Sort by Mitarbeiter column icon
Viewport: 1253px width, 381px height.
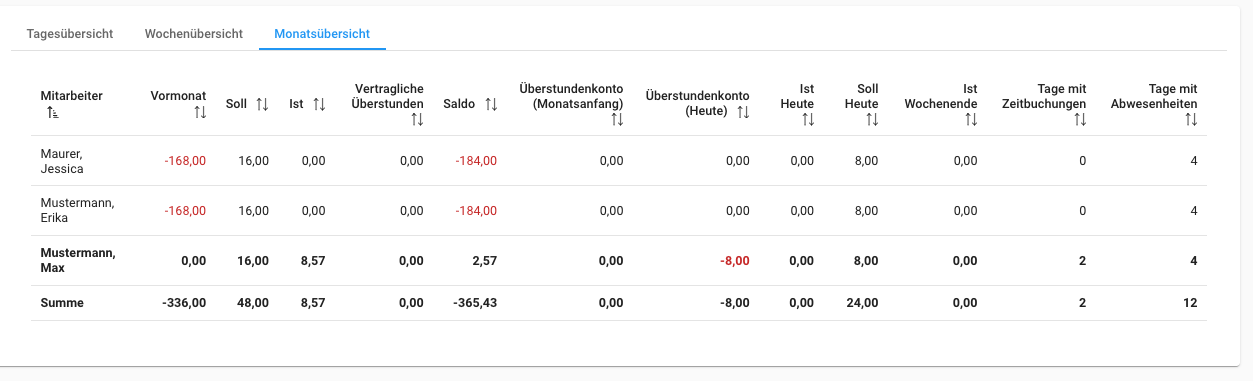tap(53, 113)
